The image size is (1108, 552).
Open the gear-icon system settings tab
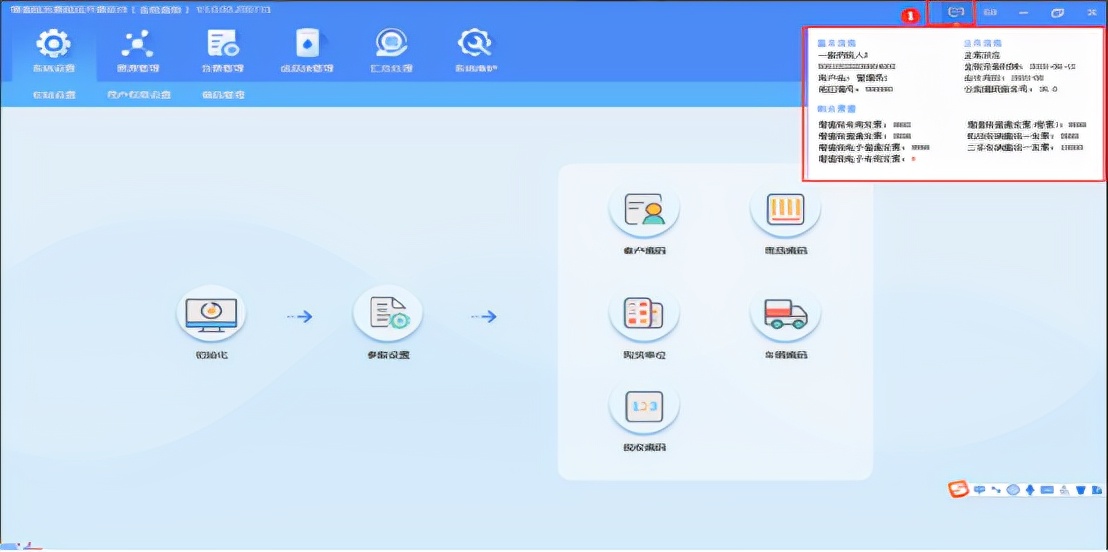(x=54, y=52)
